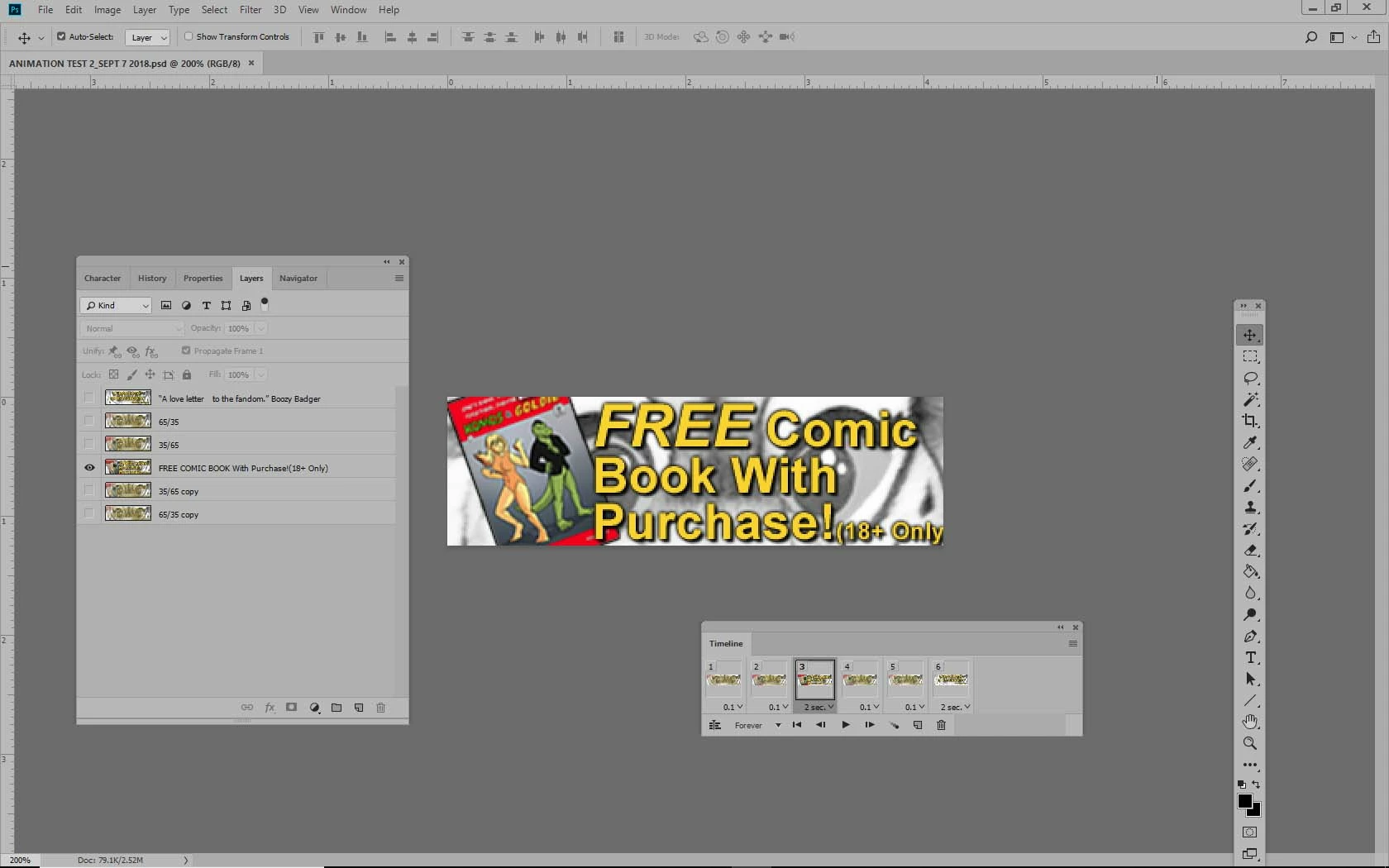
Task: Show the 65/35 copy layer
Action: click(x=89, y=513)
